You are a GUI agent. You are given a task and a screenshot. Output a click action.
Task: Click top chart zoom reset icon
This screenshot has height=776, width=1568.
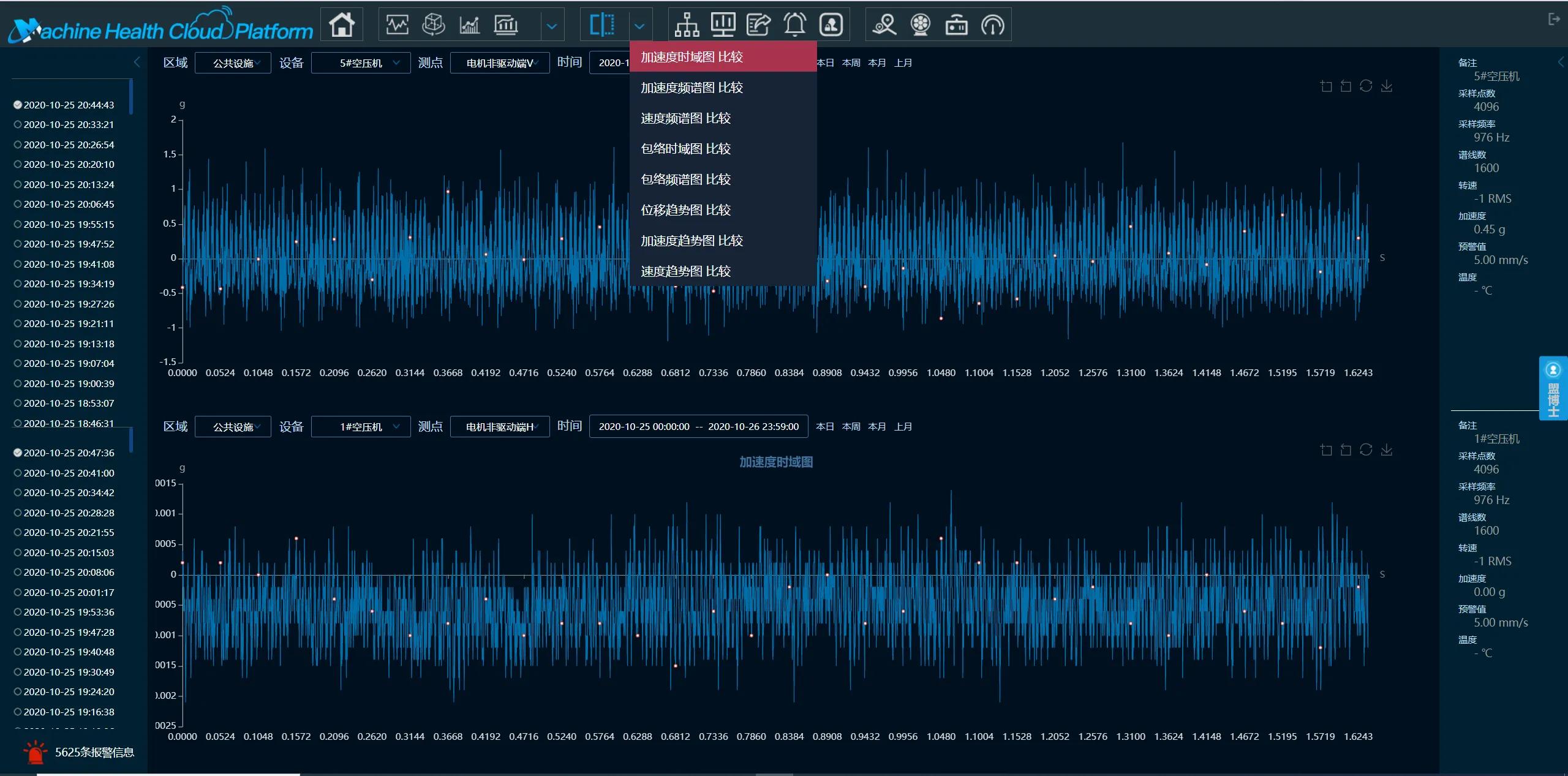point(1346,86)
